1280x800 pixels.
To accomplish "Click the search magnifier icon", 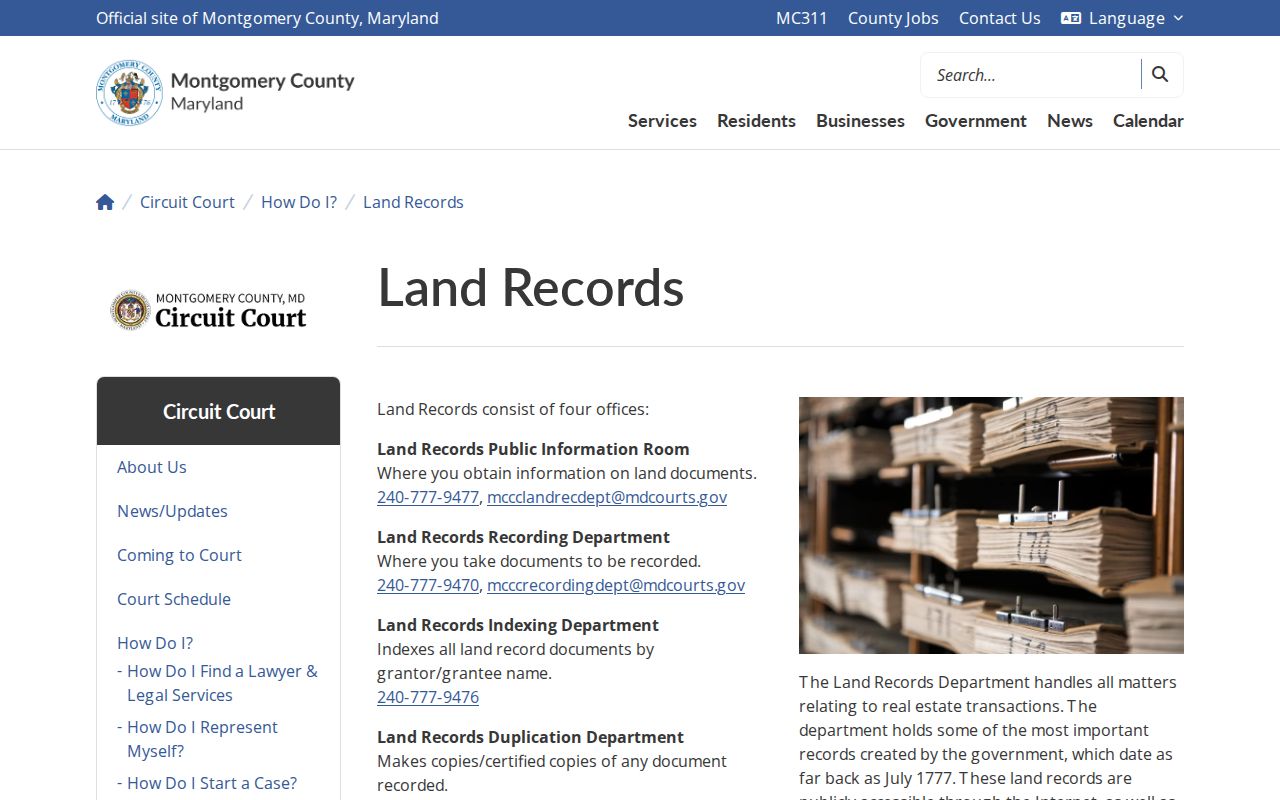I will point(1160,74).
